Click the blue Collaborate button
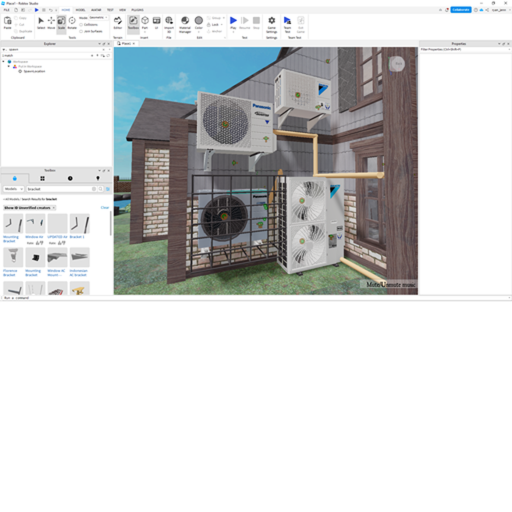512x512 pixels. 461,10
